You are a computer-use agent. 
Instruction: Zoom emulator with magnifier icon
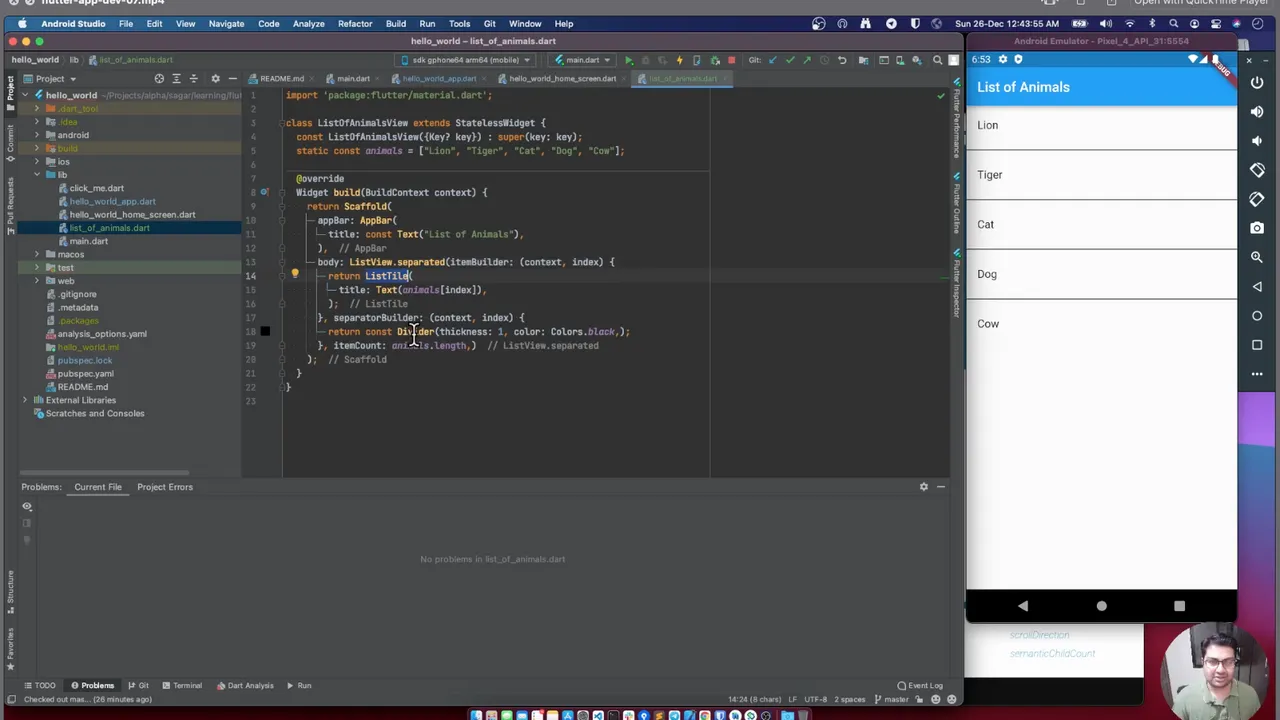pyautogui.click(x=1257, y=257)
